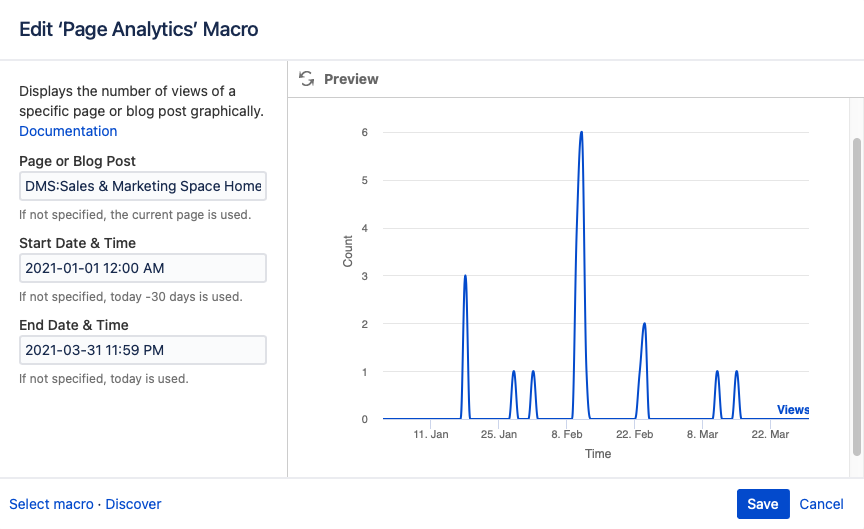Image resolution: width=864 pixels, height=529 pixels.
Task: Click the '11. Jan' x-axis label
Action: 431,435
